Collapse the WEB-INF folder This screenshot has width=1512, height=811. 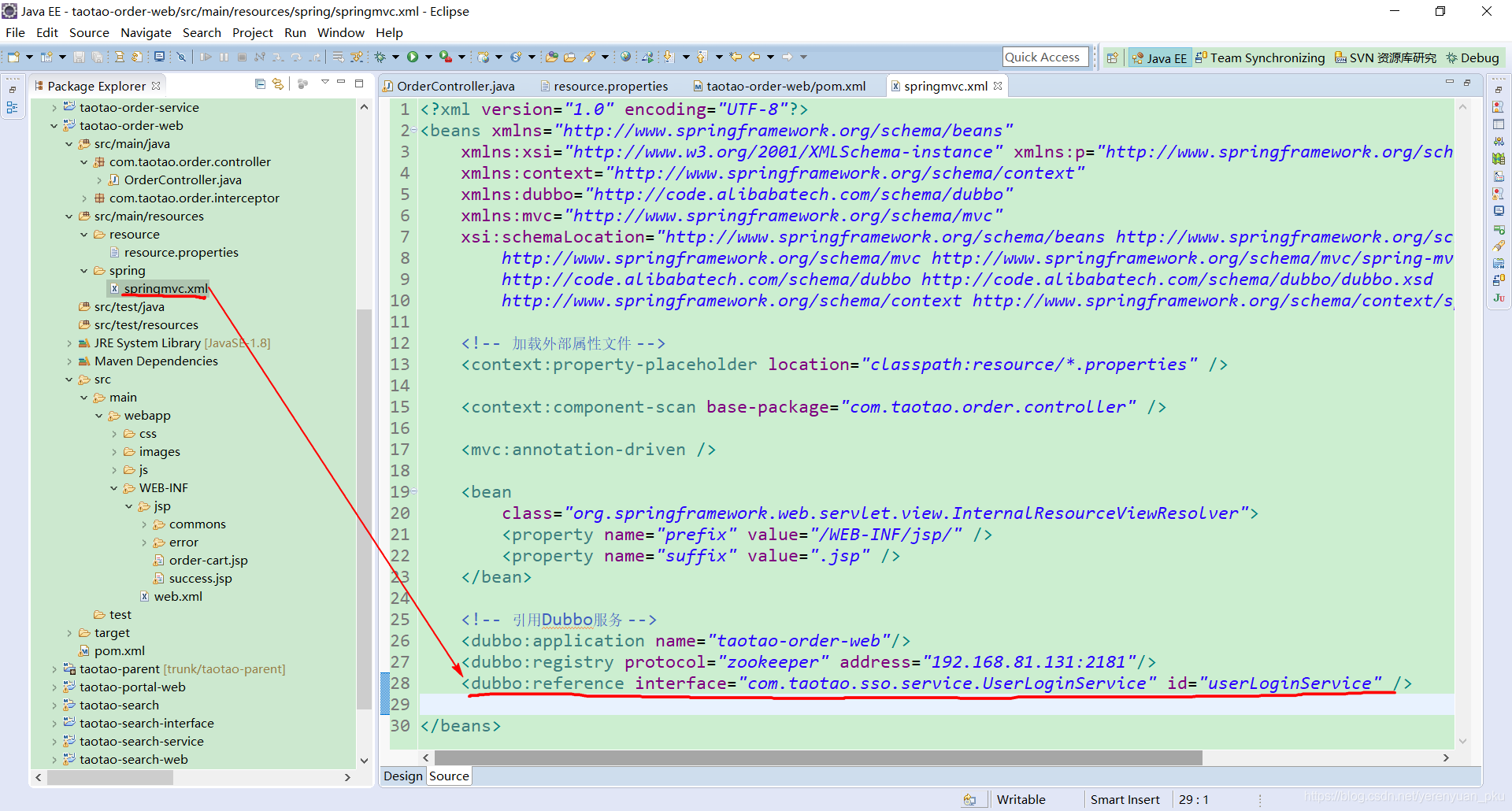(114, 487)
